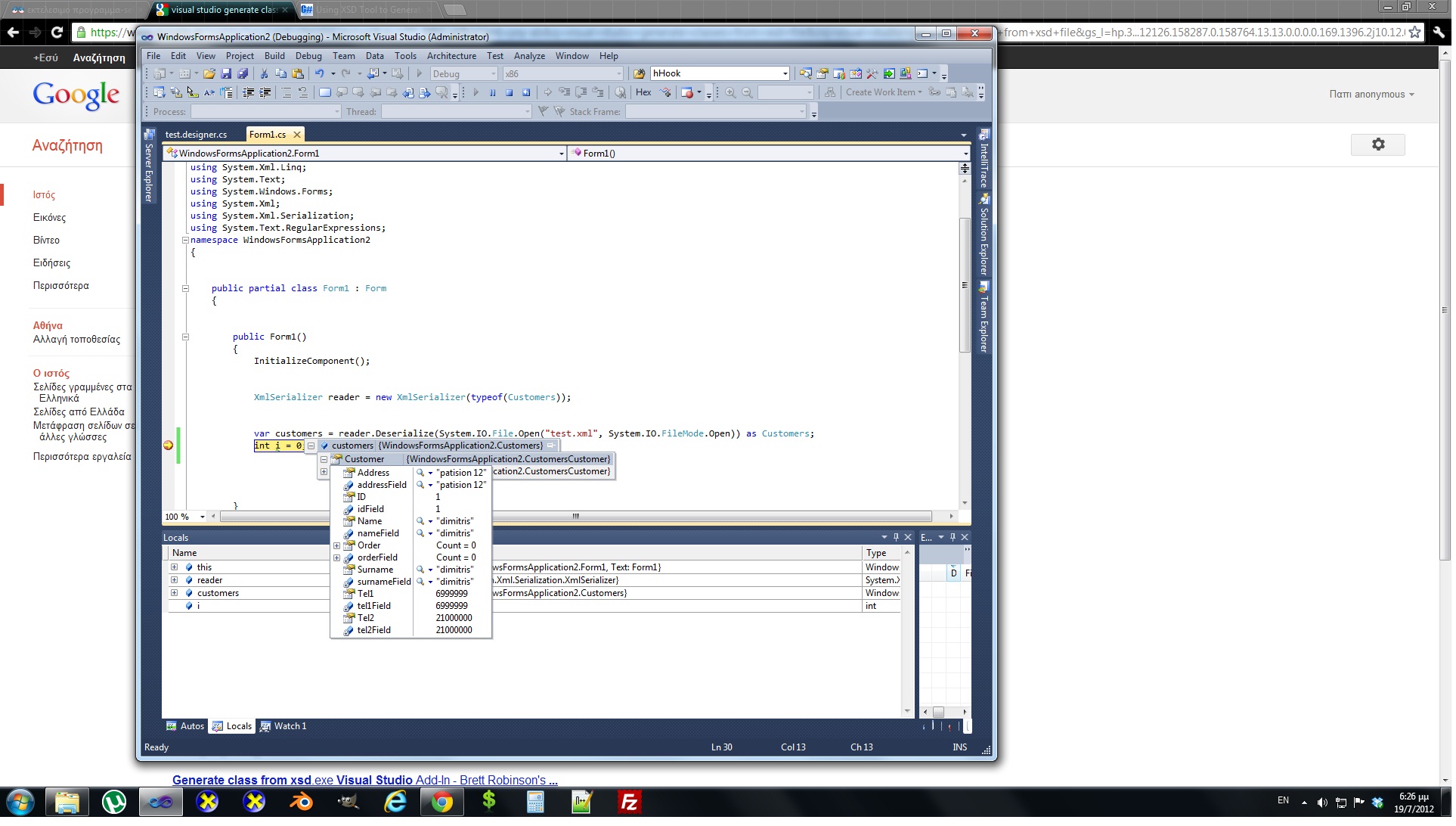The height and width of the screenshot is (826, 1456).
Task: Open the Analyze menu
Action: pyautogui.click(x=529, y=56)
